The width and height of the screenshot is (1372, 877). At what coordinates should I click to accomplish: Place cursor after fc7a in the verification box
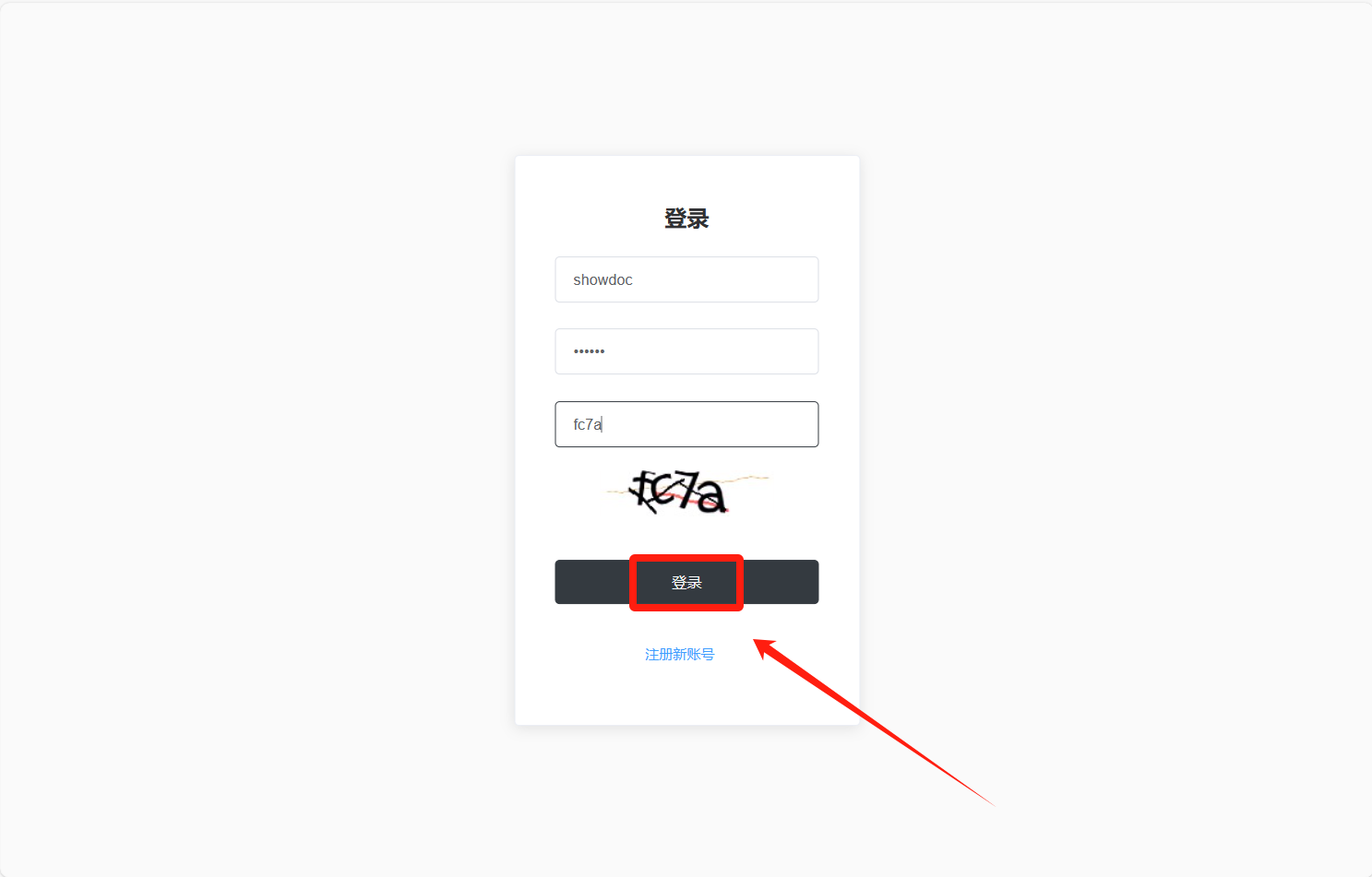click(x=603, y=424)
